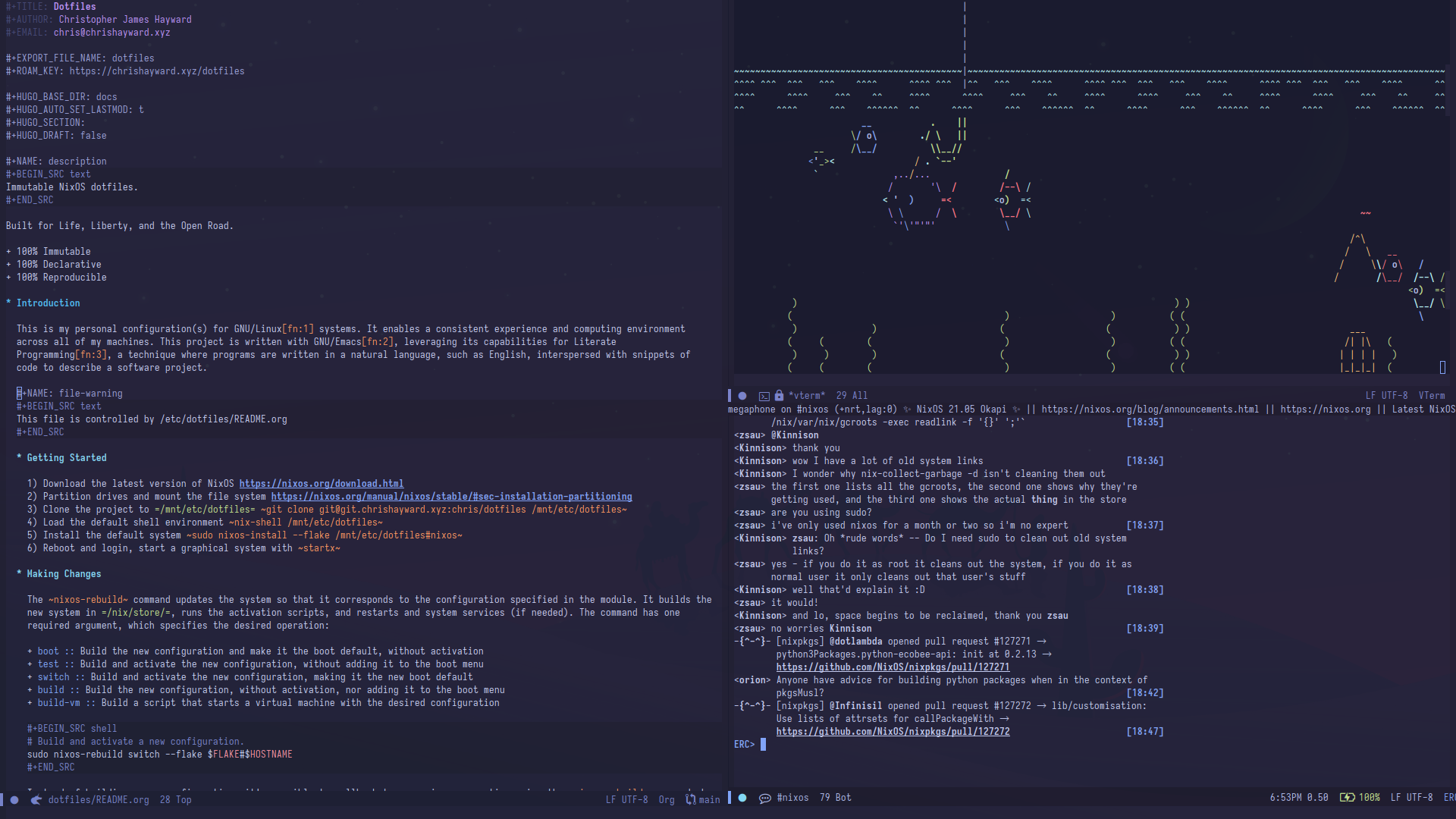Click the main branch indicator bottom right
Image resolution: width=1456 pixels, height=819 pixels.
point(709,799)
